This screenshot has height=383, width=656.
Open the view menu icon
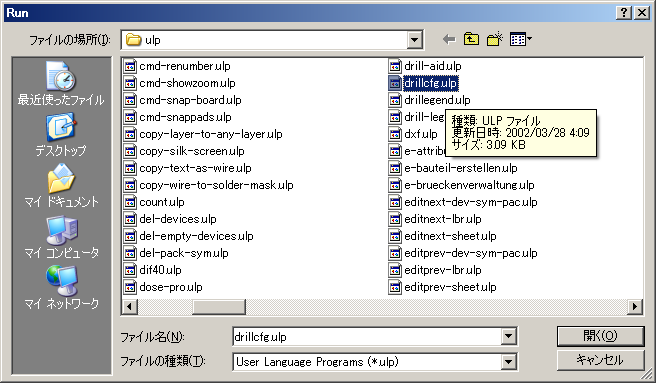coord(520,39)
